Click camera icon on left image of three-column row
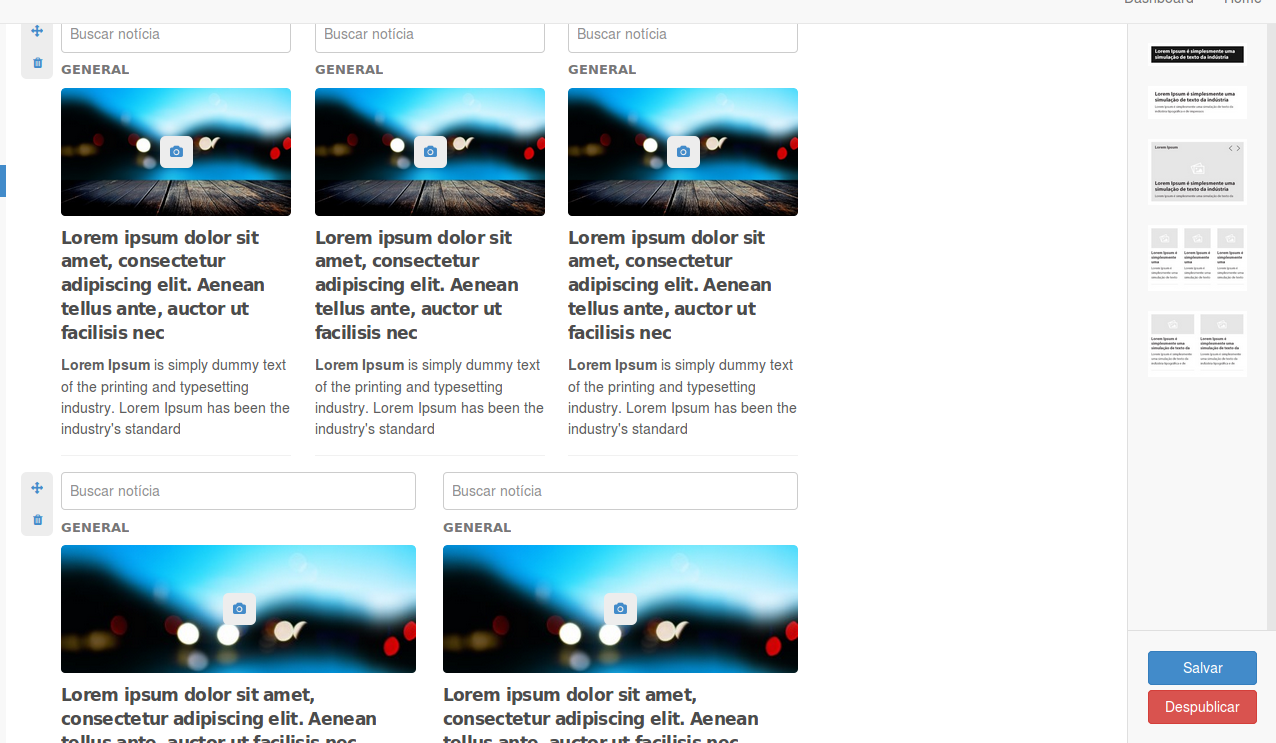1276x743 pixels. (176, 152)
